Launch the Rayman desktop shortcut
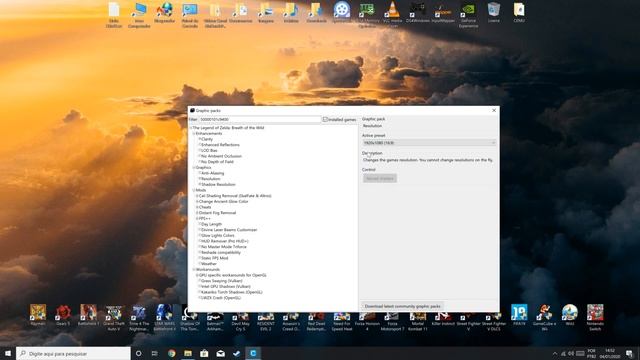The height and width of the screenshot is (360, 640). (38, 315)
